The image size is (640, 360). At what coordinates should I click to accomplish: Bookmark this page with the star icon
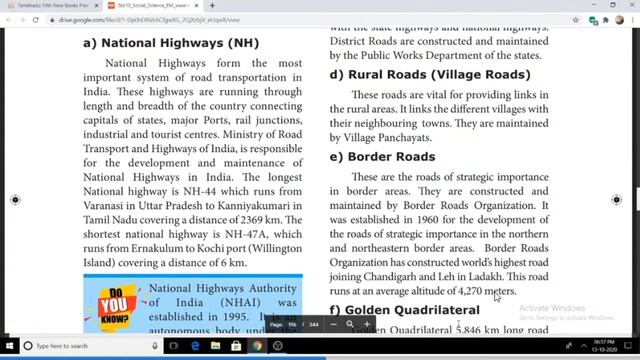[x=576, y=20]
